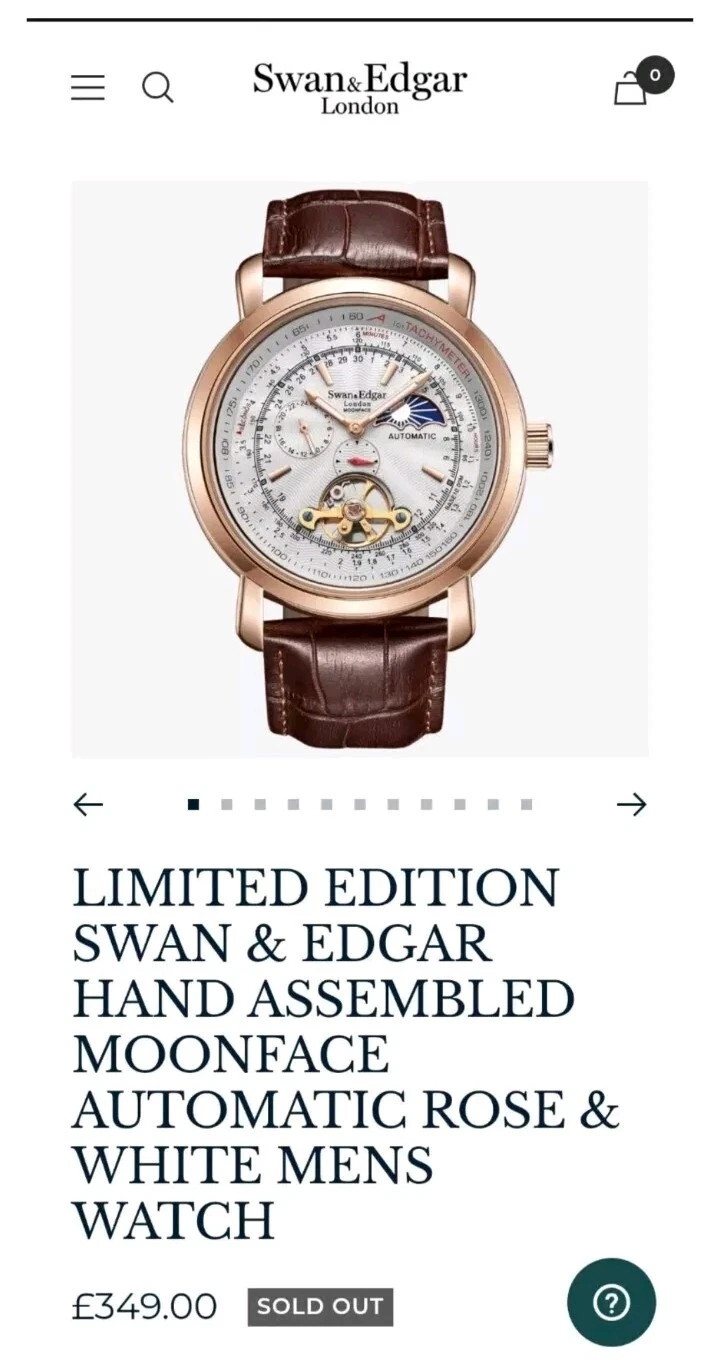Click the cart count badge showing 0

(x=655, y=75)
